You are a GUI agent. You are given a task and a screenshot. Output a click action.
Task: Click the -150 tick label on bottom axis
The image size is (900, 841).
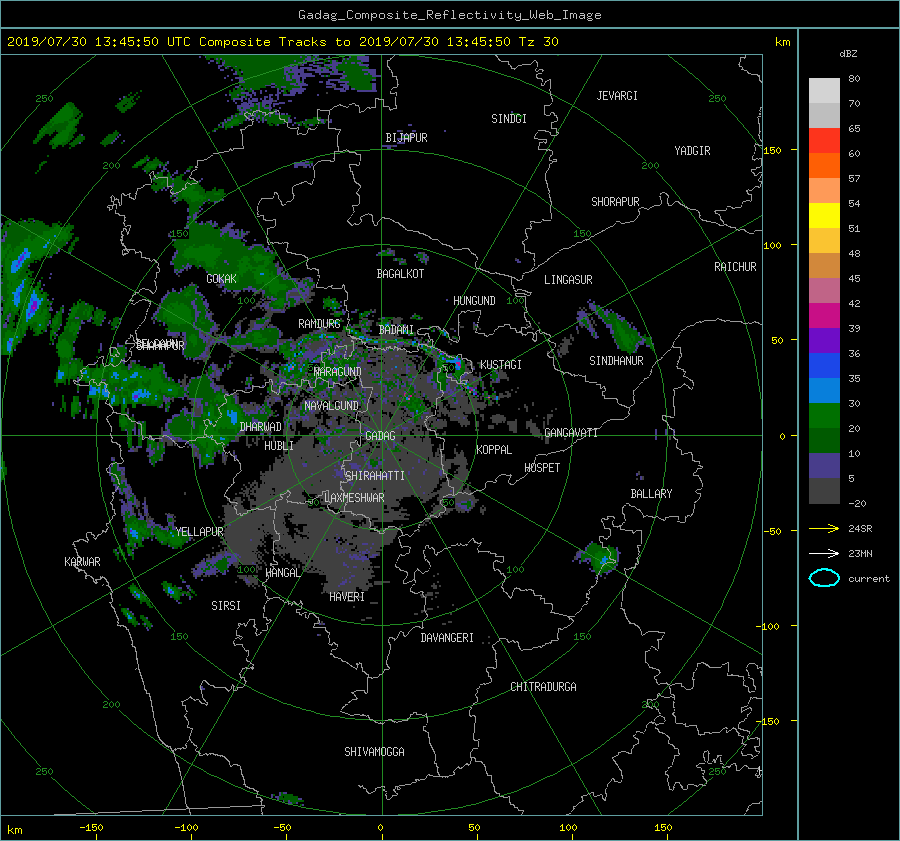[x=91, y=828]
